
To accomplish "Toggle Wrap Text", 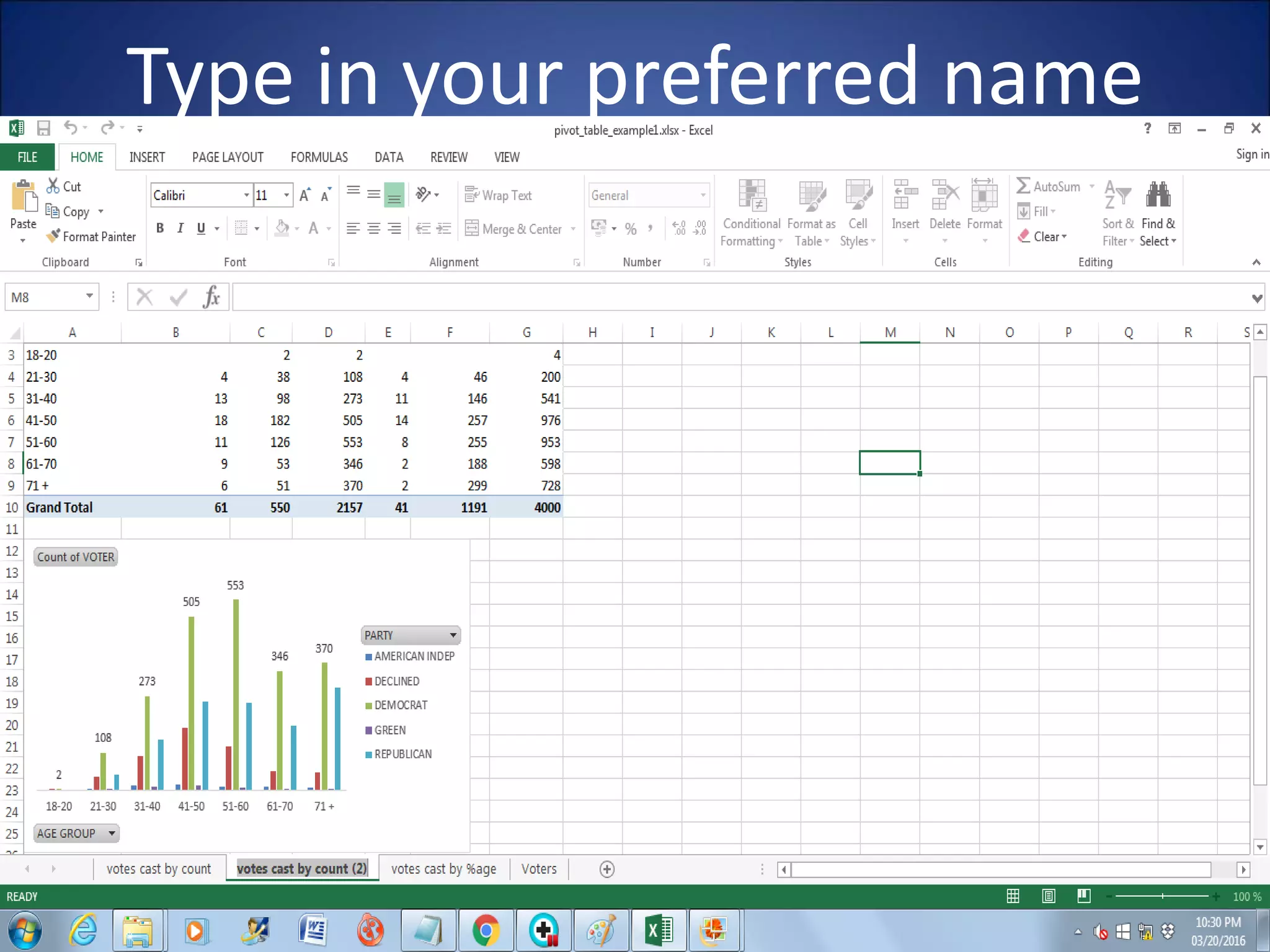I will tap(499, 195).
